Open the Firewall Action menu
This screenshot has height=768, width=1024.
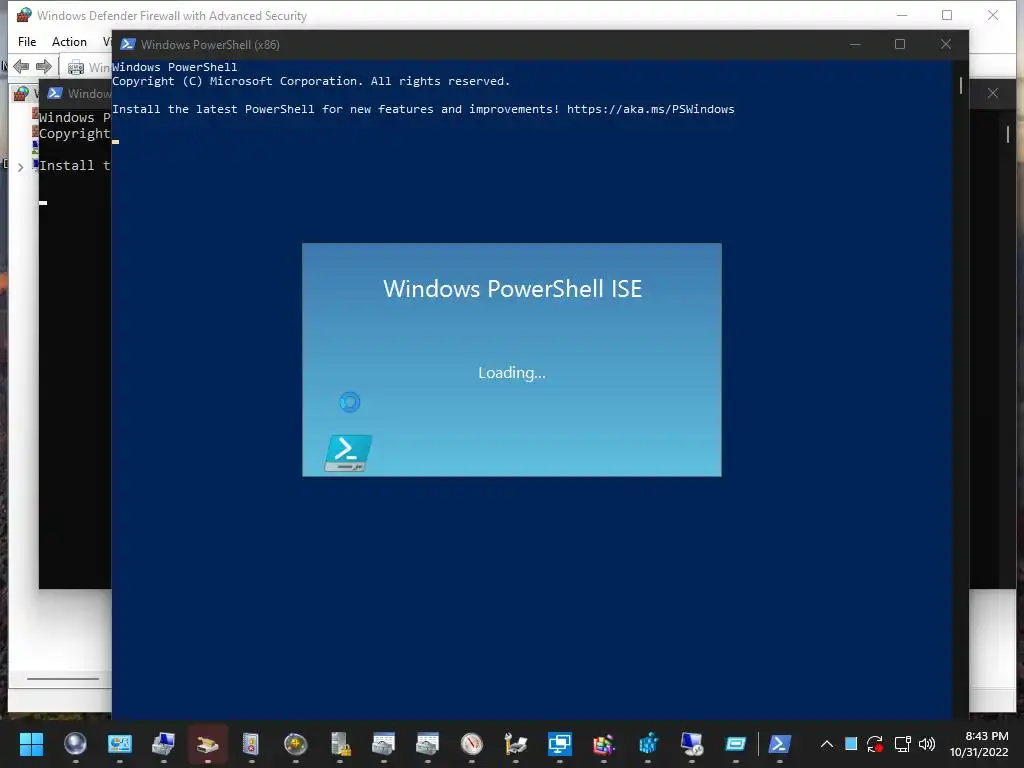coord(69,42)
